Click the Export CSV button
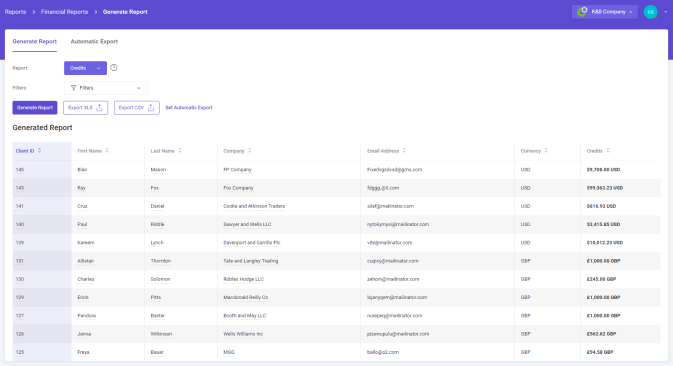673x366 pixels. [136, 108]
